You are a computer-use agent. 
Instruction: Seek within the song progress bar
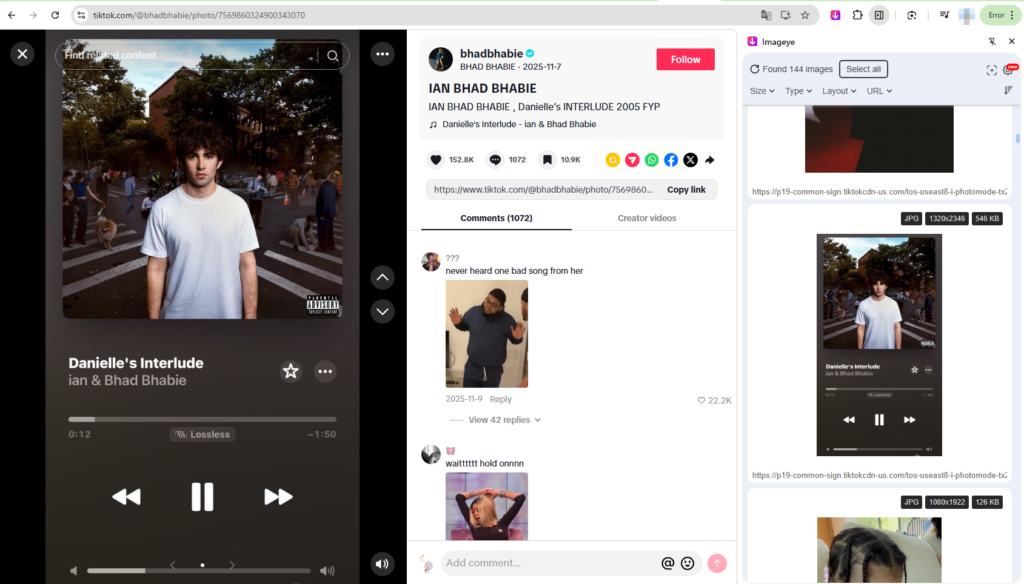[x=202, y=419]
